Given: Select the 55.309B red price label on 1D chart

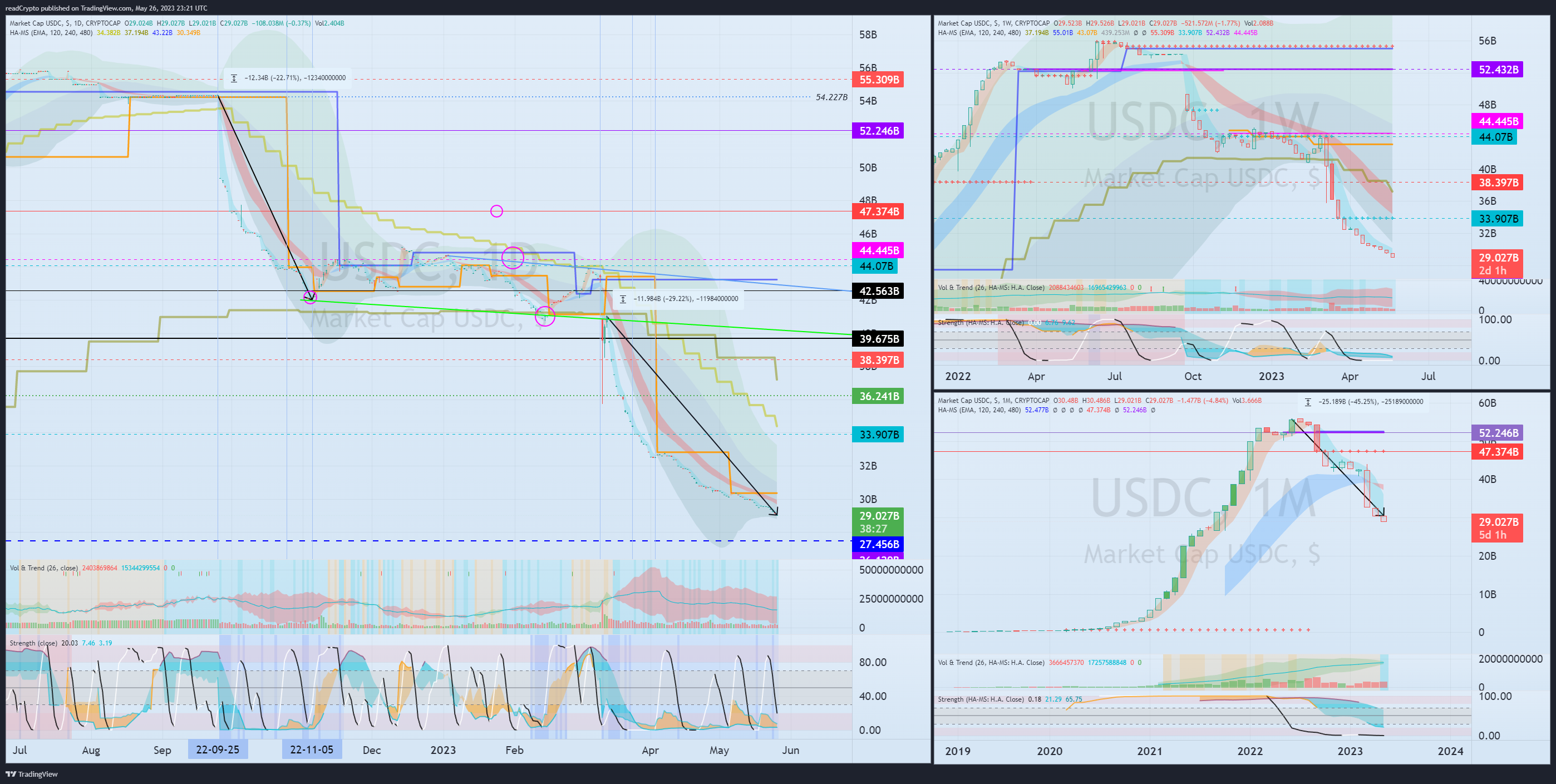Looking at the screenshot, I should point(878,80).
